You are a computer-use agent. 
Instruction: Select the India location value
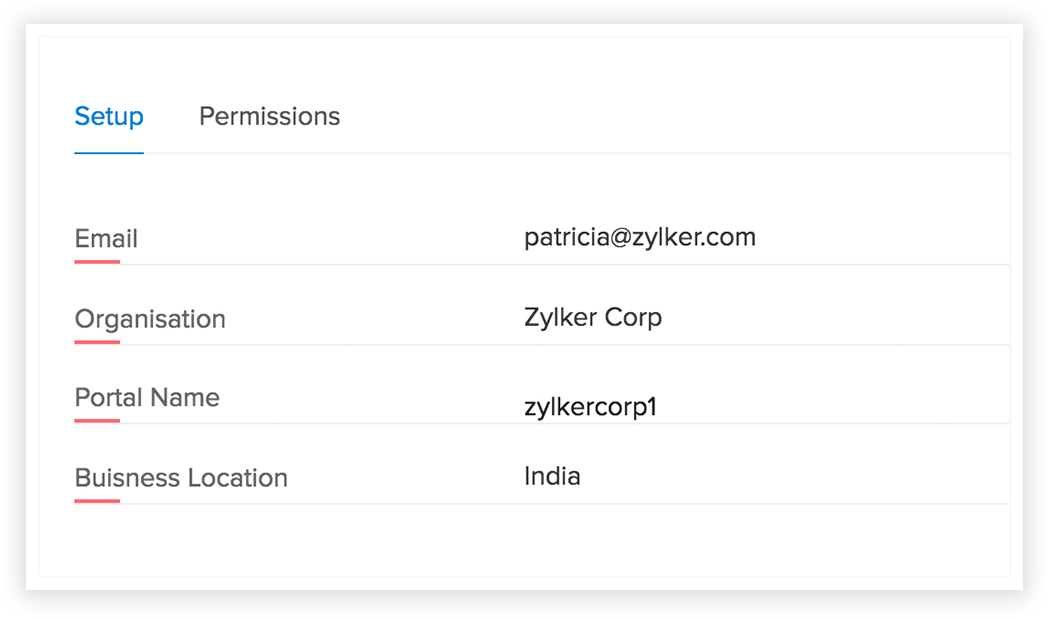552,476
